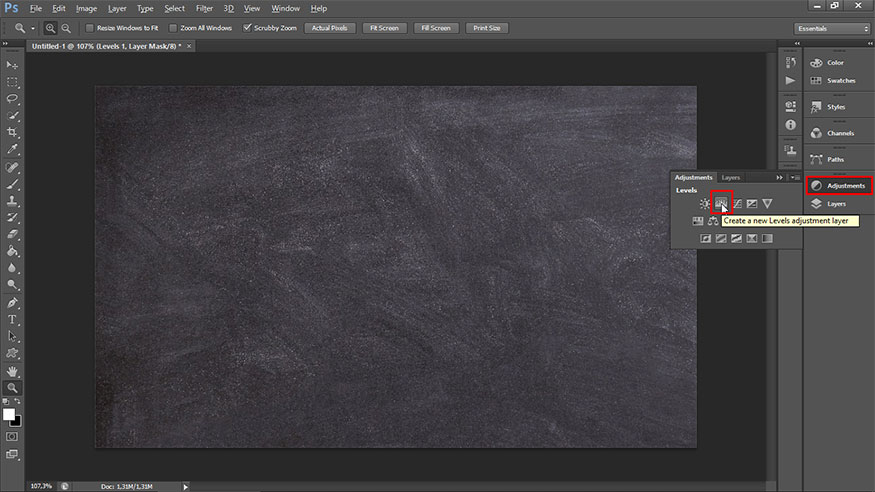Select the Move tool

pos(12,65)
